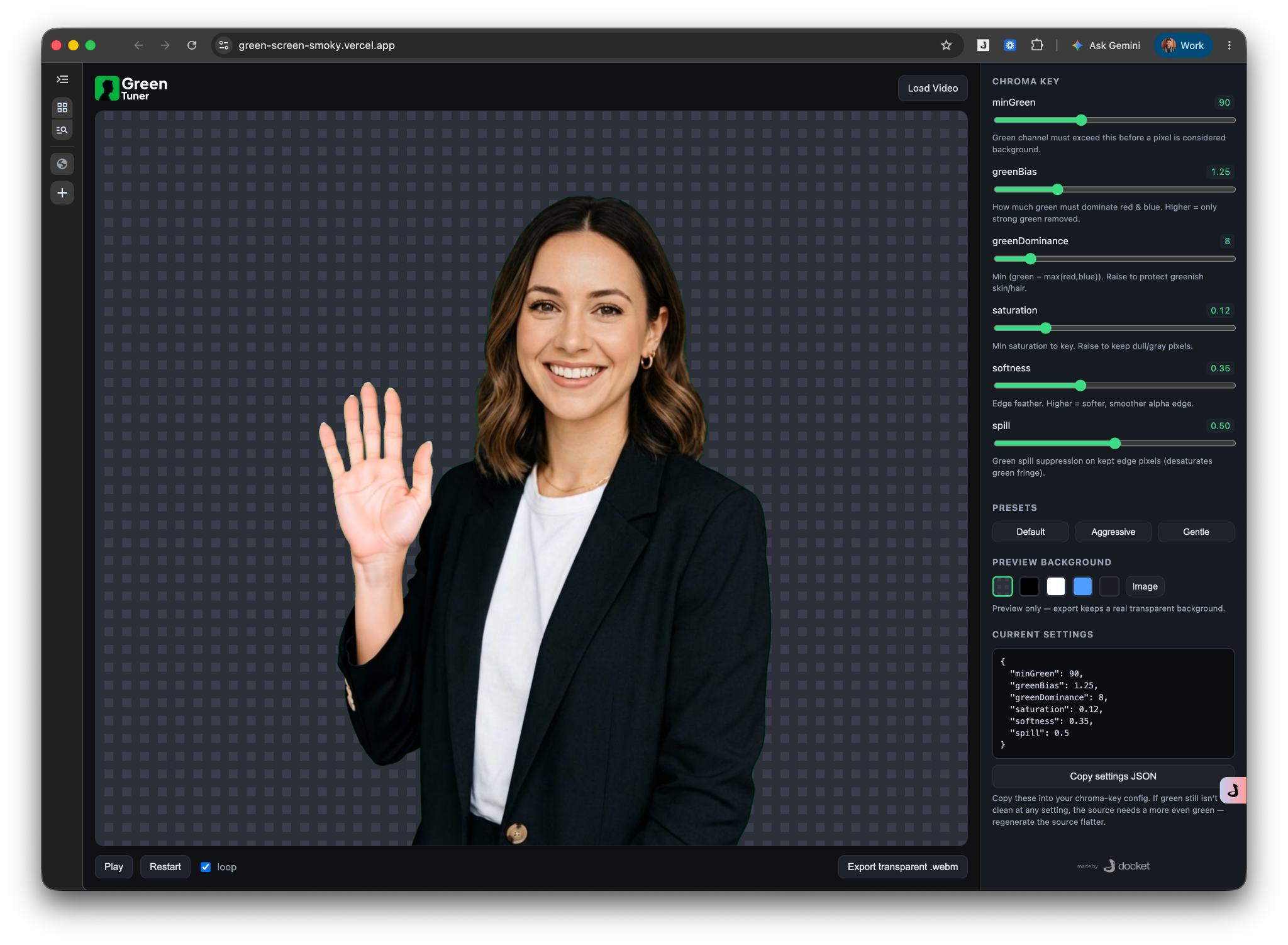The height and width of the screenshot is (945, 1288).
Task: Apply the Aggressive preset
Action: (1113, 532)
